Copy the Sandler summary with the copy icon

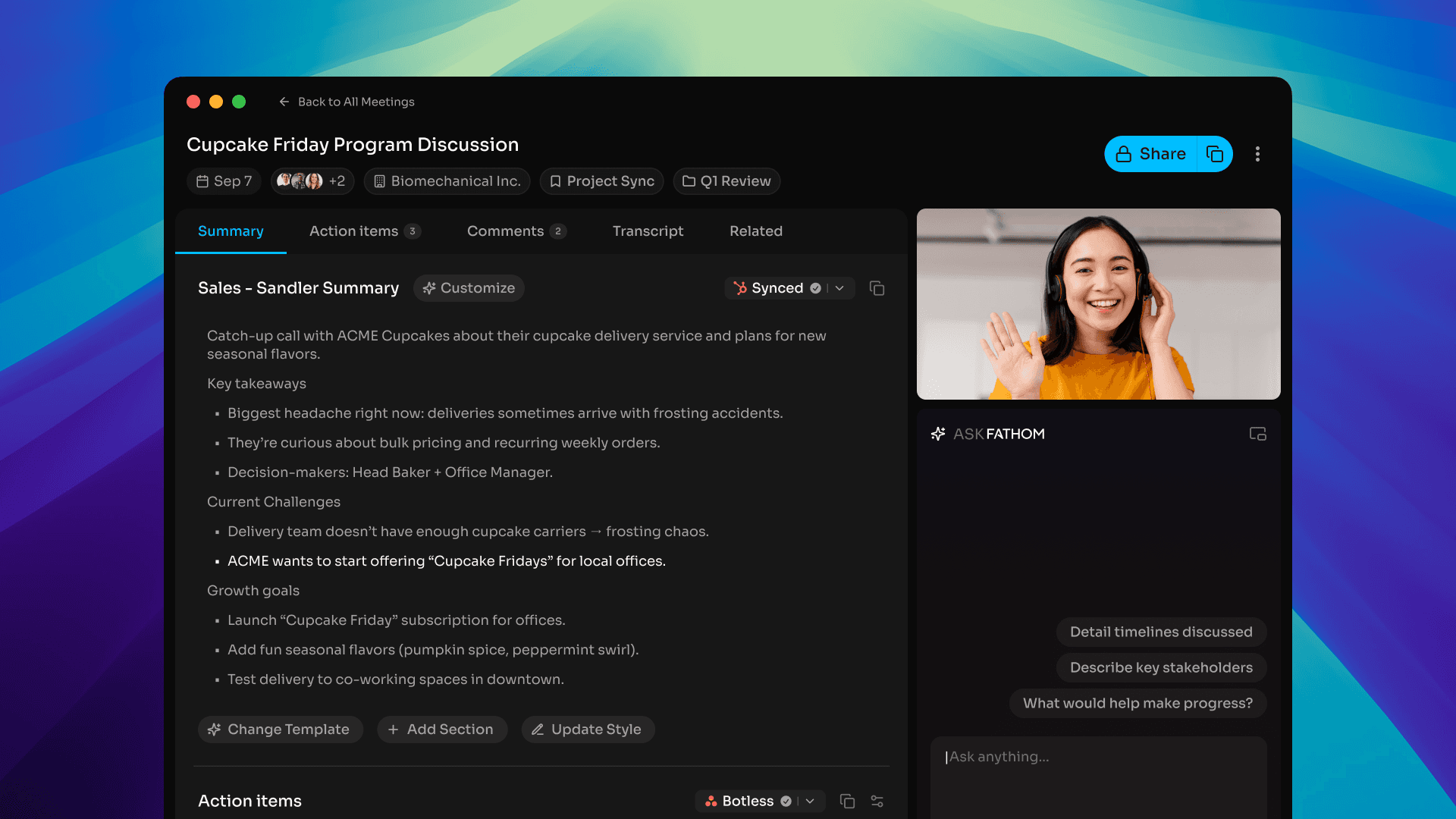coord(877,288)
